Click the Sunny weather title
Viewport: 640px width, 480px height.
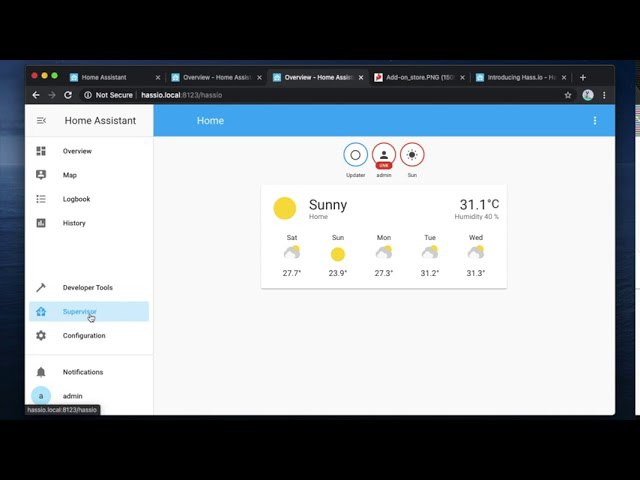click(328, 204)
